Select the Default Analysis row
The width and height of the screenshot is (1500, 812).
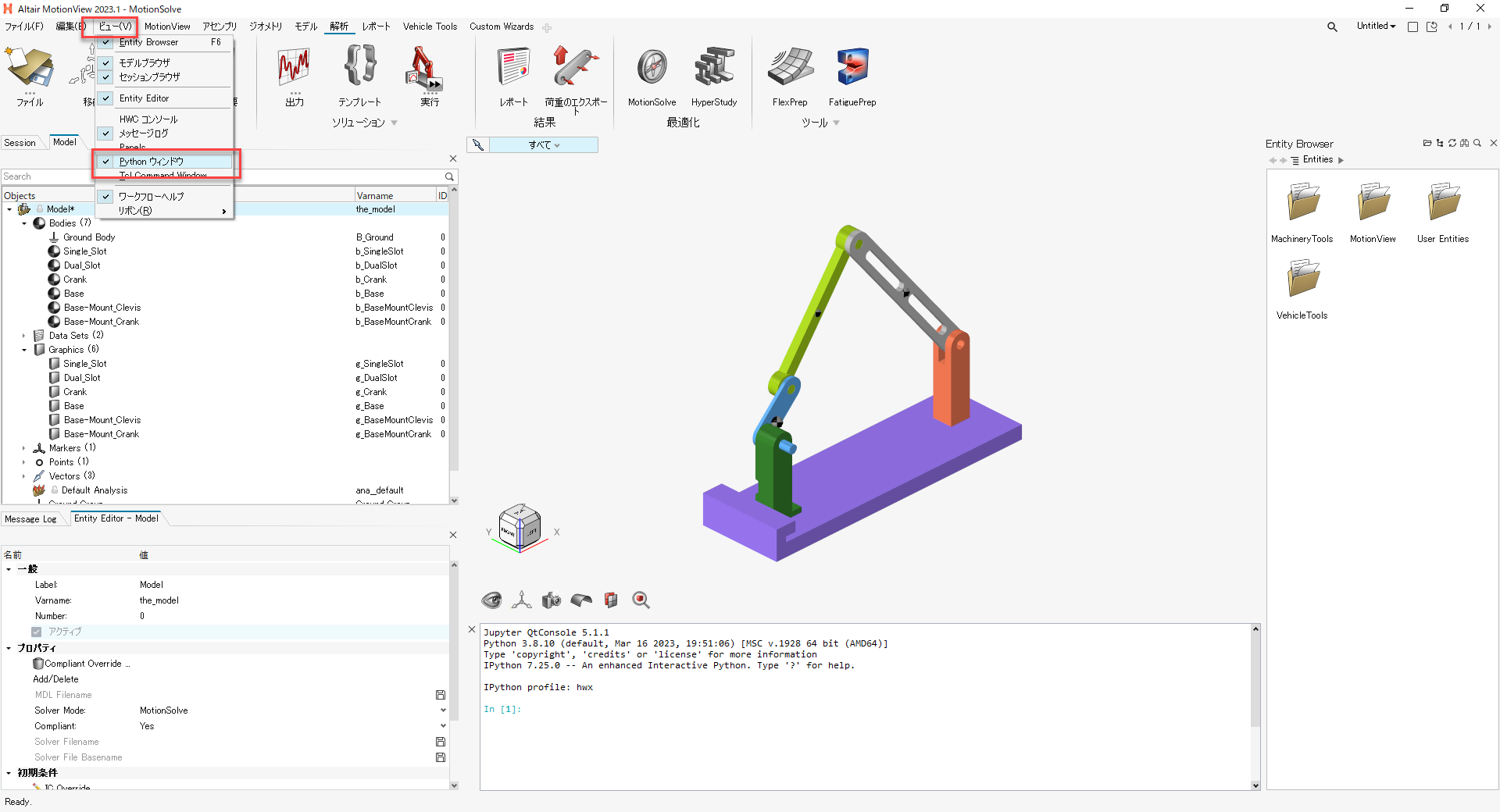(x=225, y=490)
